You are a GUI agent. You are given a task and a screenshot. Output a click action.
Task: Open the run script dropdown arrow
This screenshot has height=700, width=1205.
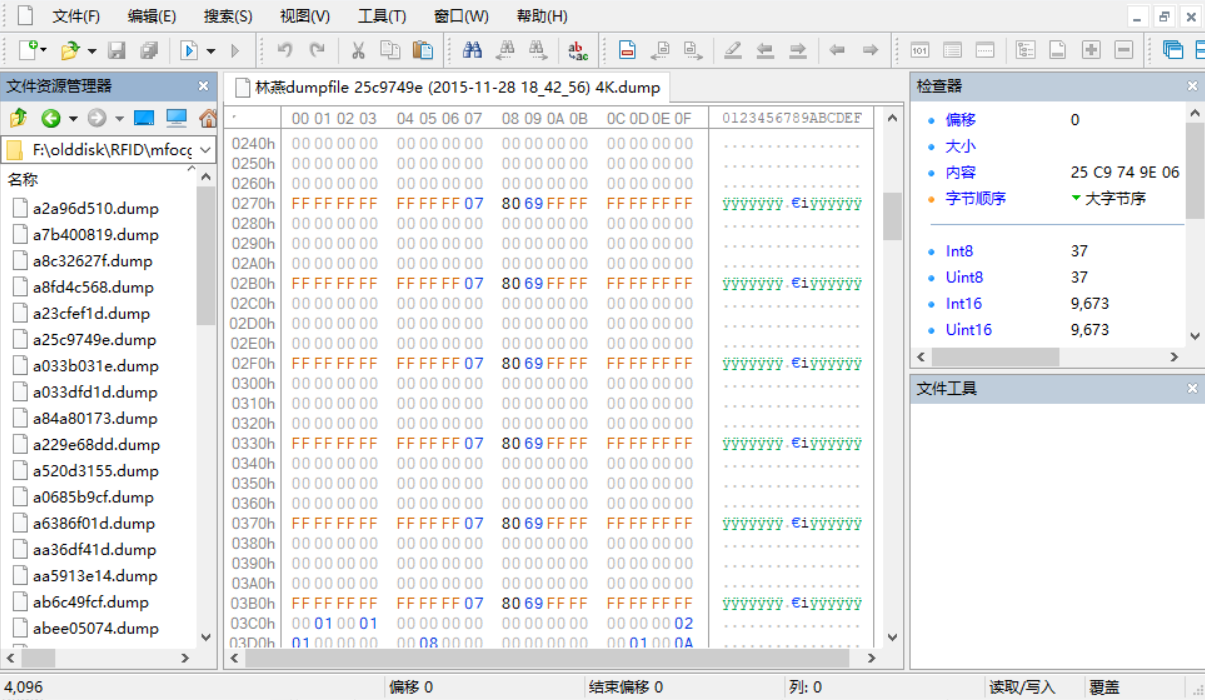pos(211,50)
